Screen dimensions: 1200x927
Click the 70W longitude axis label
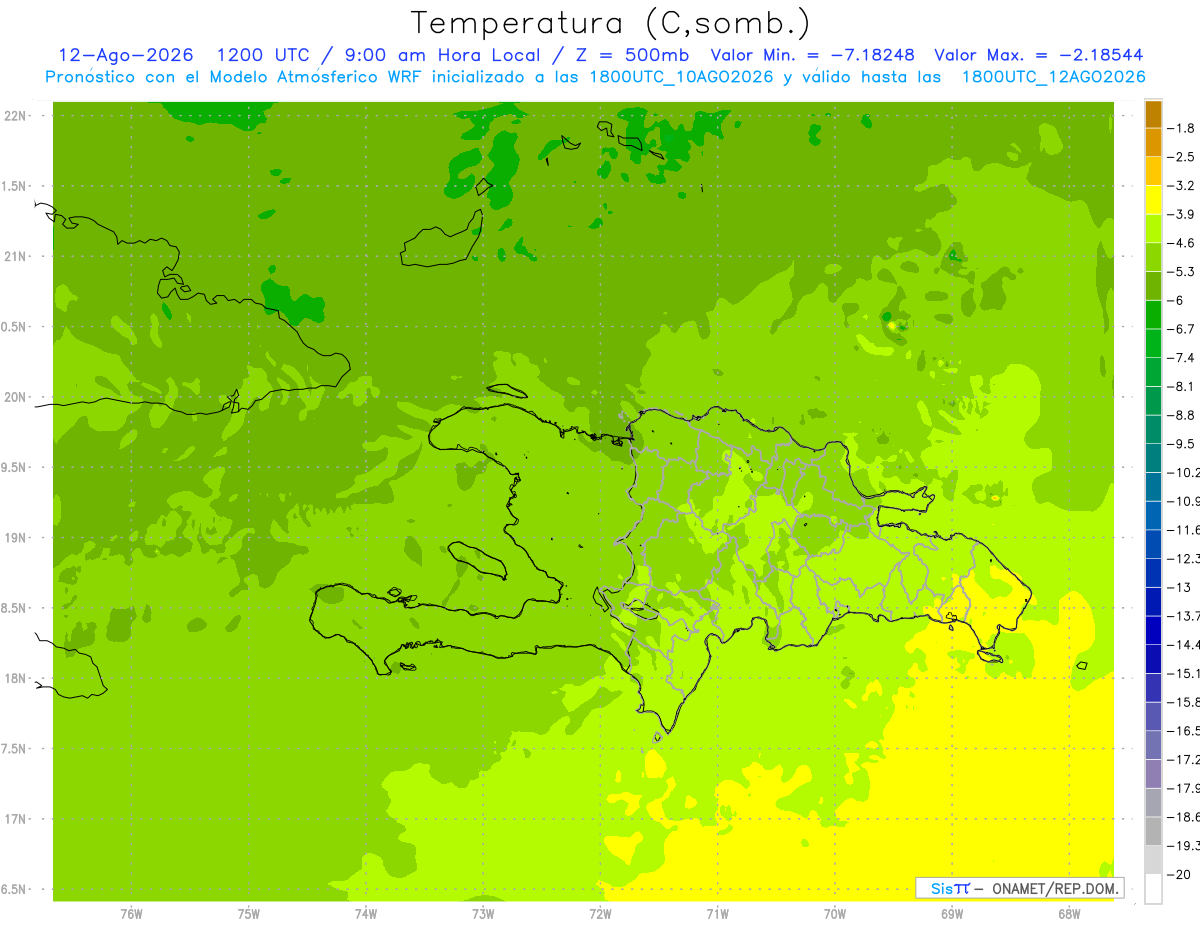coord(835,914)
